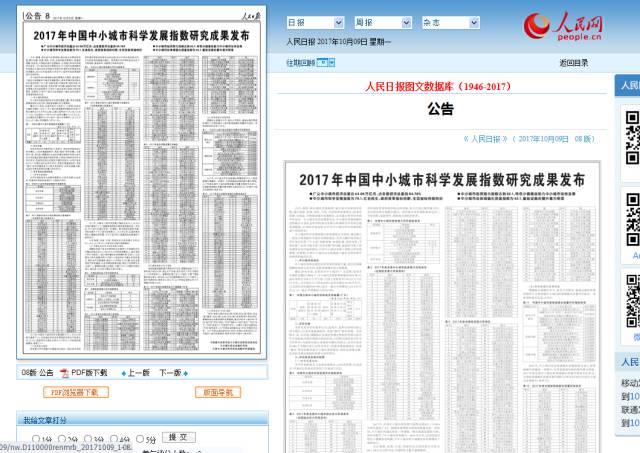Submit the rating with 提交 button

pyautogui.click(x=179, y=437)
